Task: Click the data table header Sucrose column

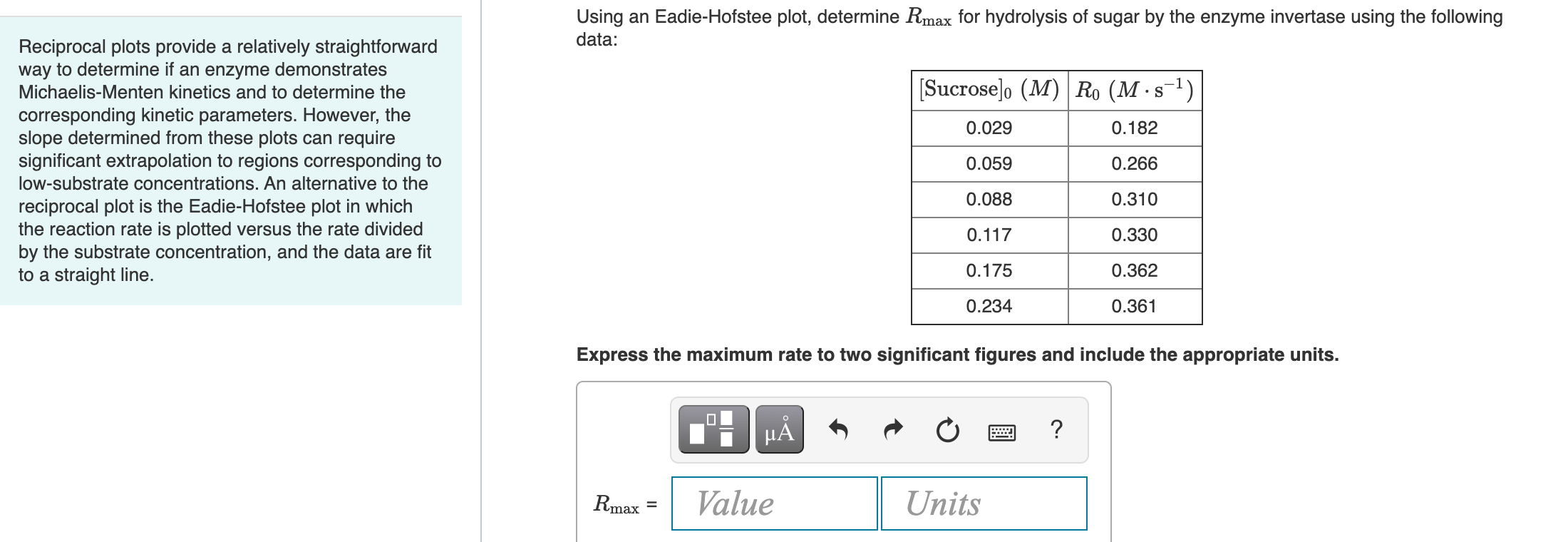Action: pyautogui.click(x=989, y=88)
